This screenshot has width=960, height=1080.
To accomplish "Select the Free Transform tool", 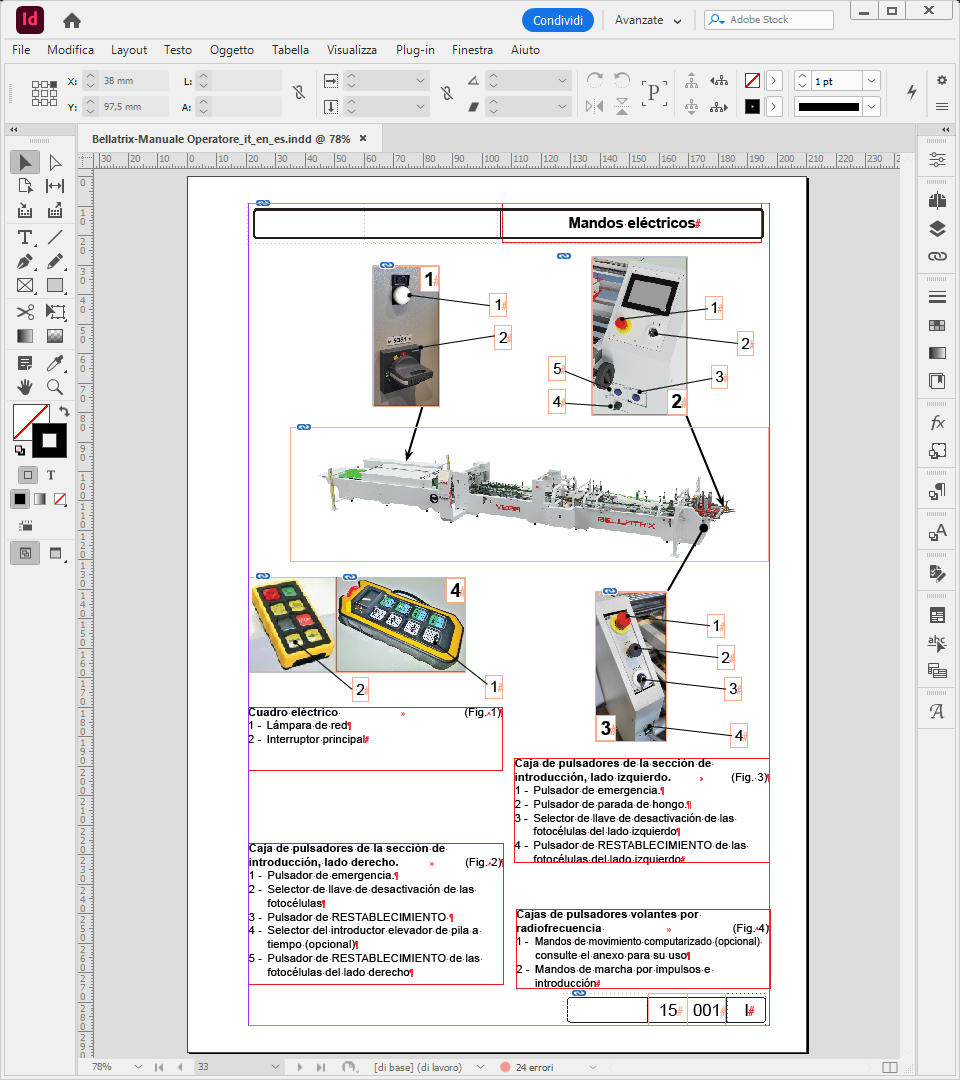I will [55, 312].
